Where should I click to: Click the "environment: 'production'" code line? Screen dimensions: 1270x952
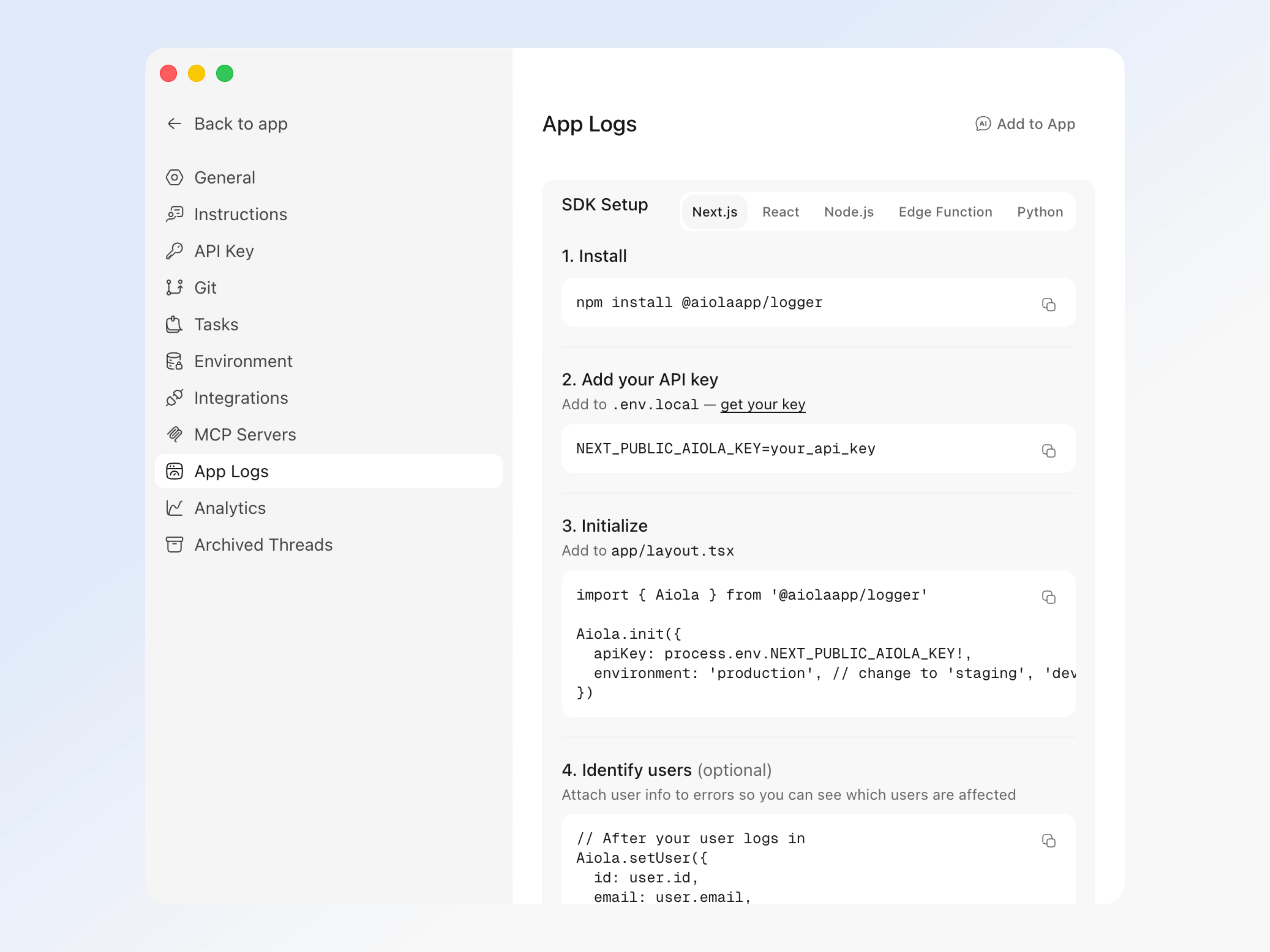(834, 673)
